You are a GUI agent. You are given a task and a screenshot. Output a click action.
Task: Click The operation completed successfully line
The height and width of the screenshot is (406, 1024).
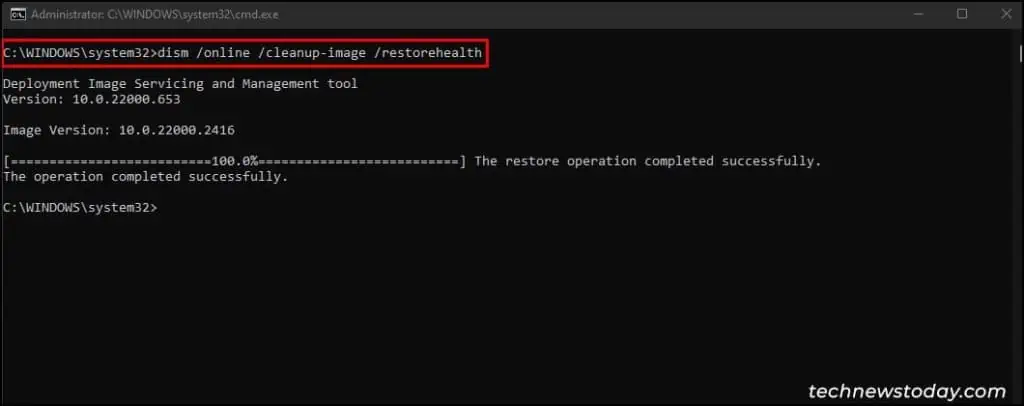(x=145, y=177)
